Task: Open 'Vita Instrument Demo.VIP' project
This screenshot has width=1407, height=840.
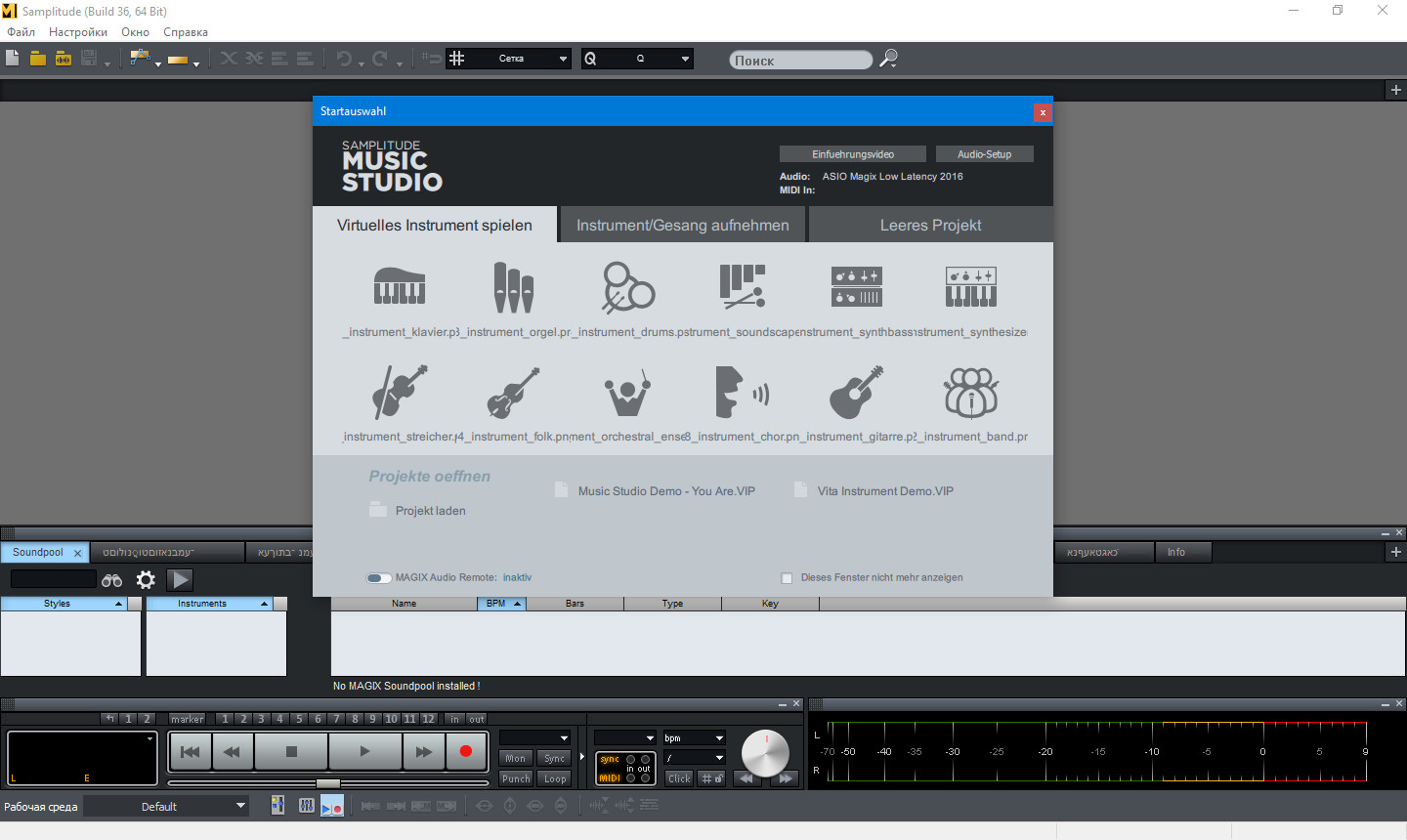Action: tap(885, 491)
